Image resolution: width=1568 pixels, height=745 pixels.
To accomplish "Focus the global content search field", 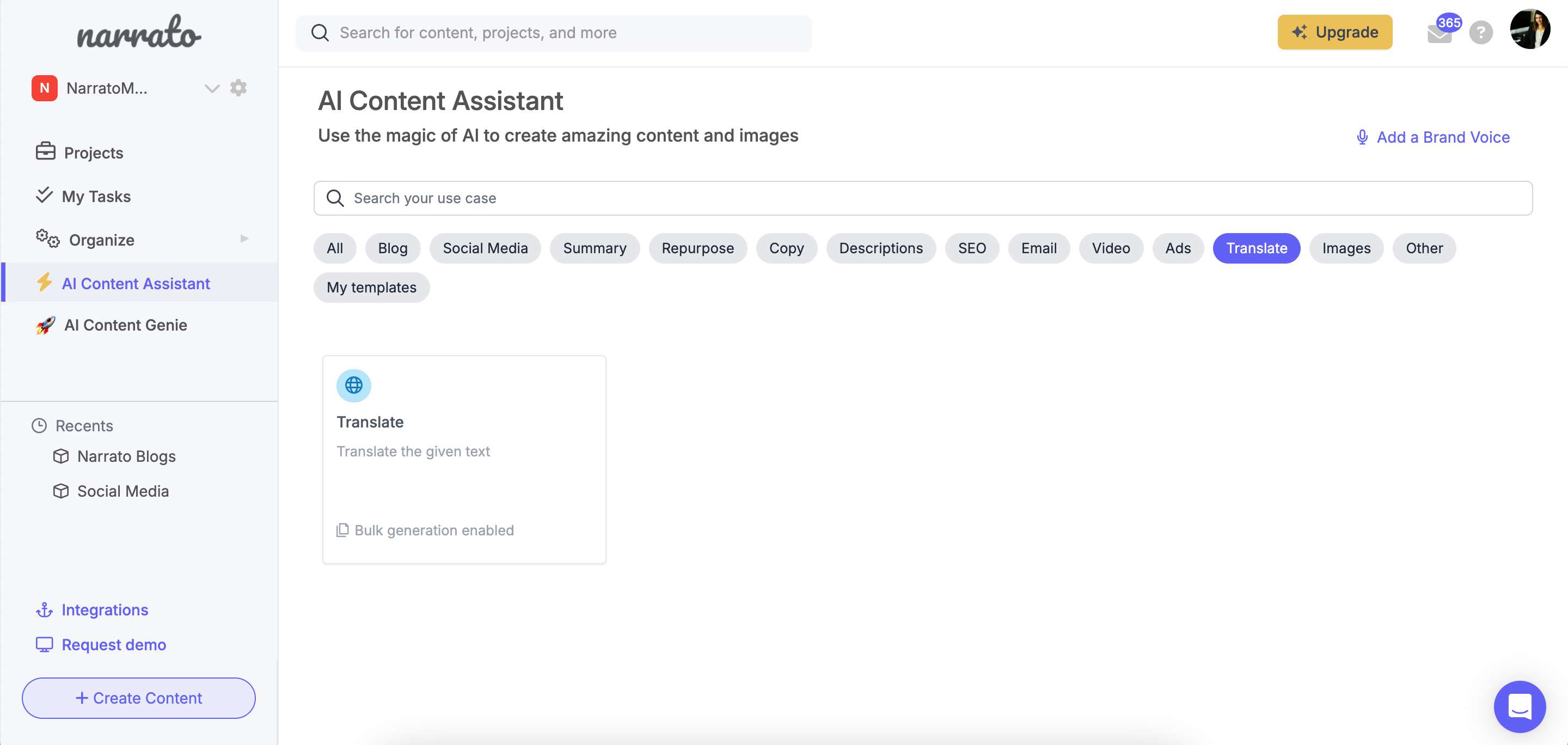I will coord(553,33).
